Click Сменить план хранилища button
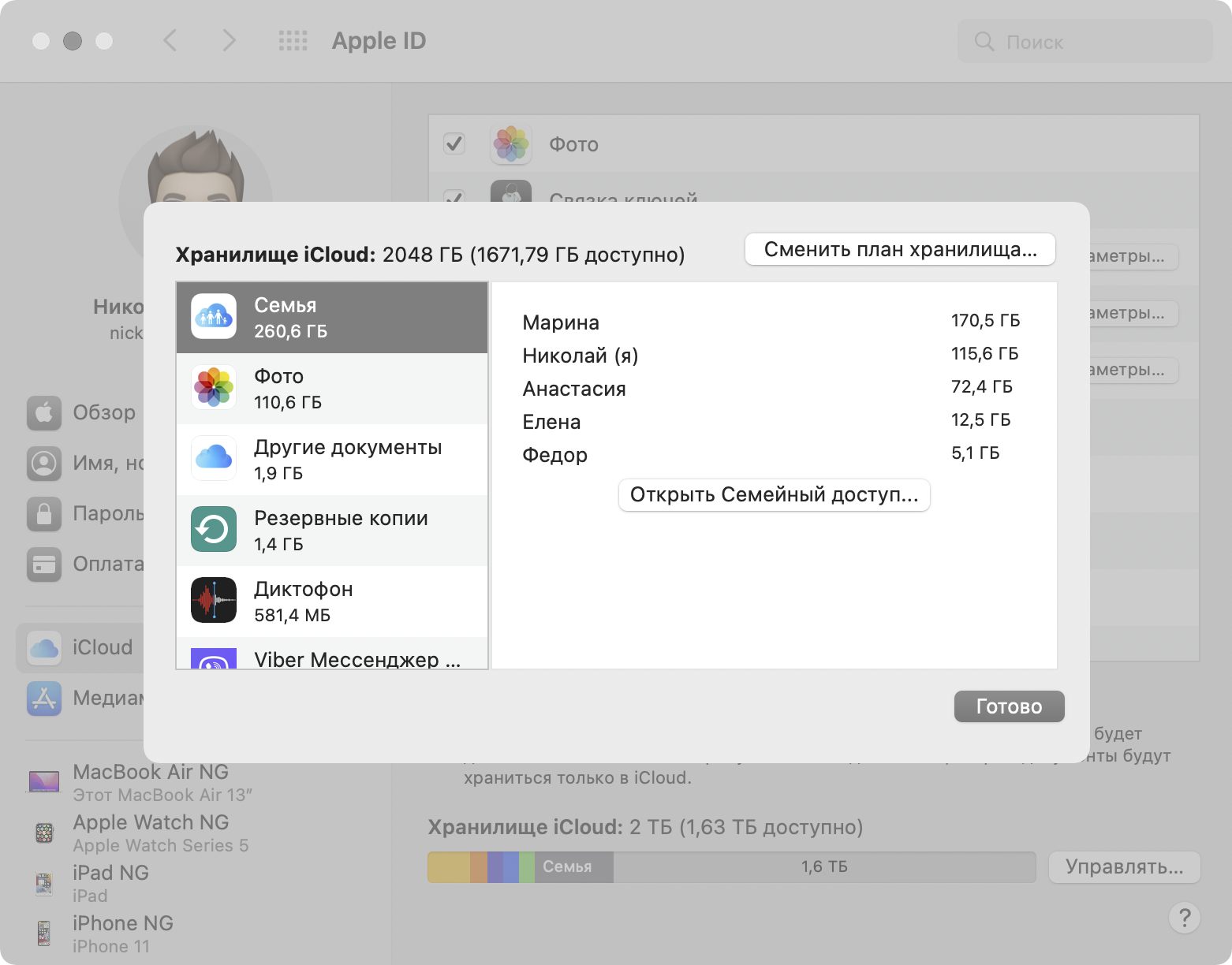1232x965 pixels. click(900, 249)
